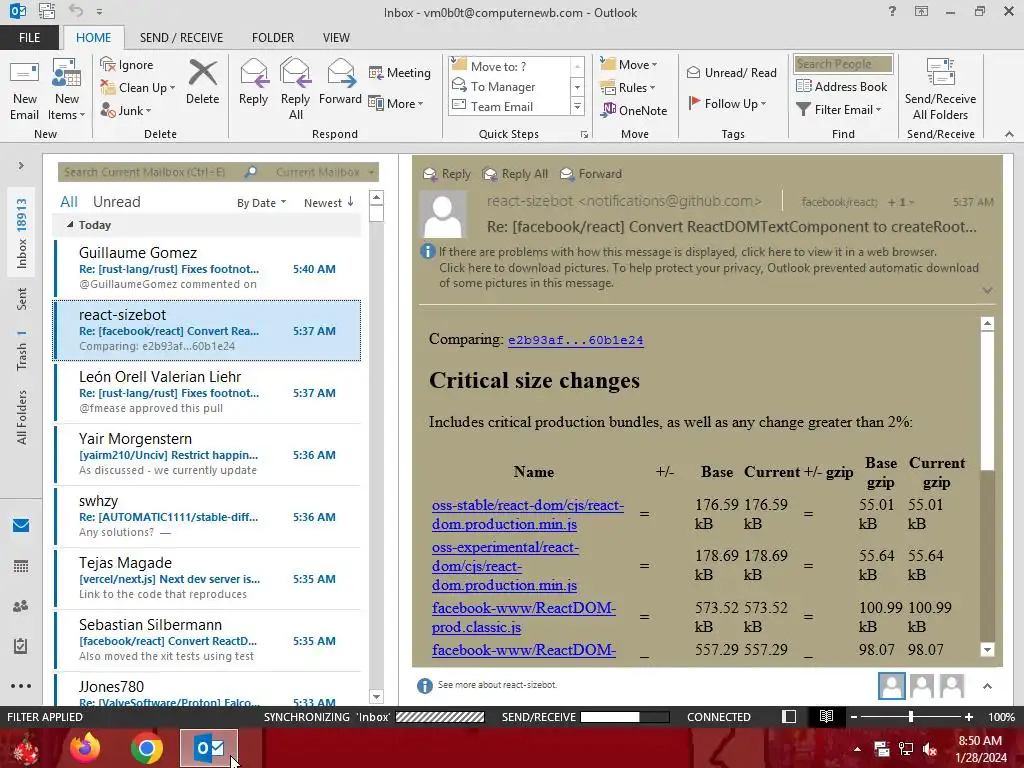Viewport: 1024px width, 768px height.
Task: Switch to Mail view
Action: click(x=21, y=526)
